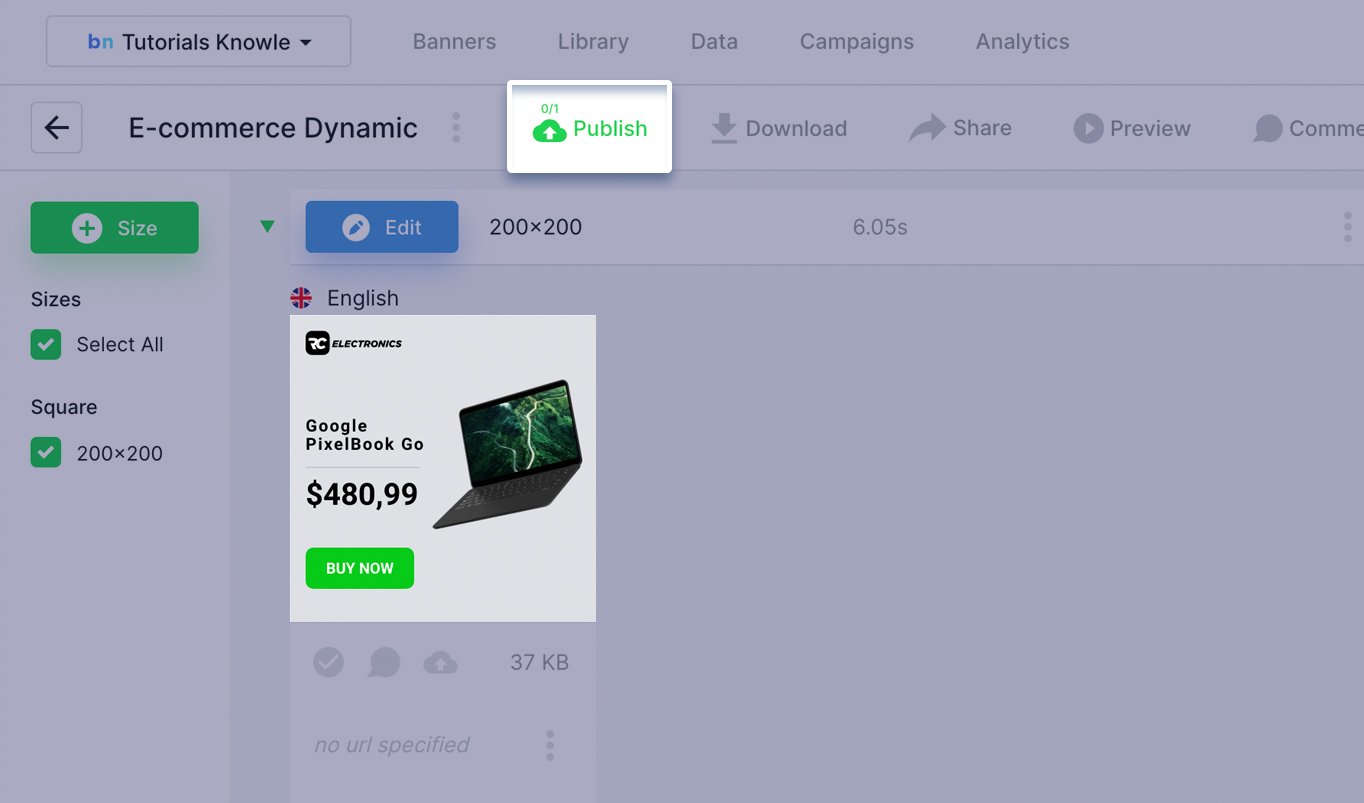This screenshot has height=803, width=1364.
Task: Open the Comments speech bubble
Action: pos(1308,128)
